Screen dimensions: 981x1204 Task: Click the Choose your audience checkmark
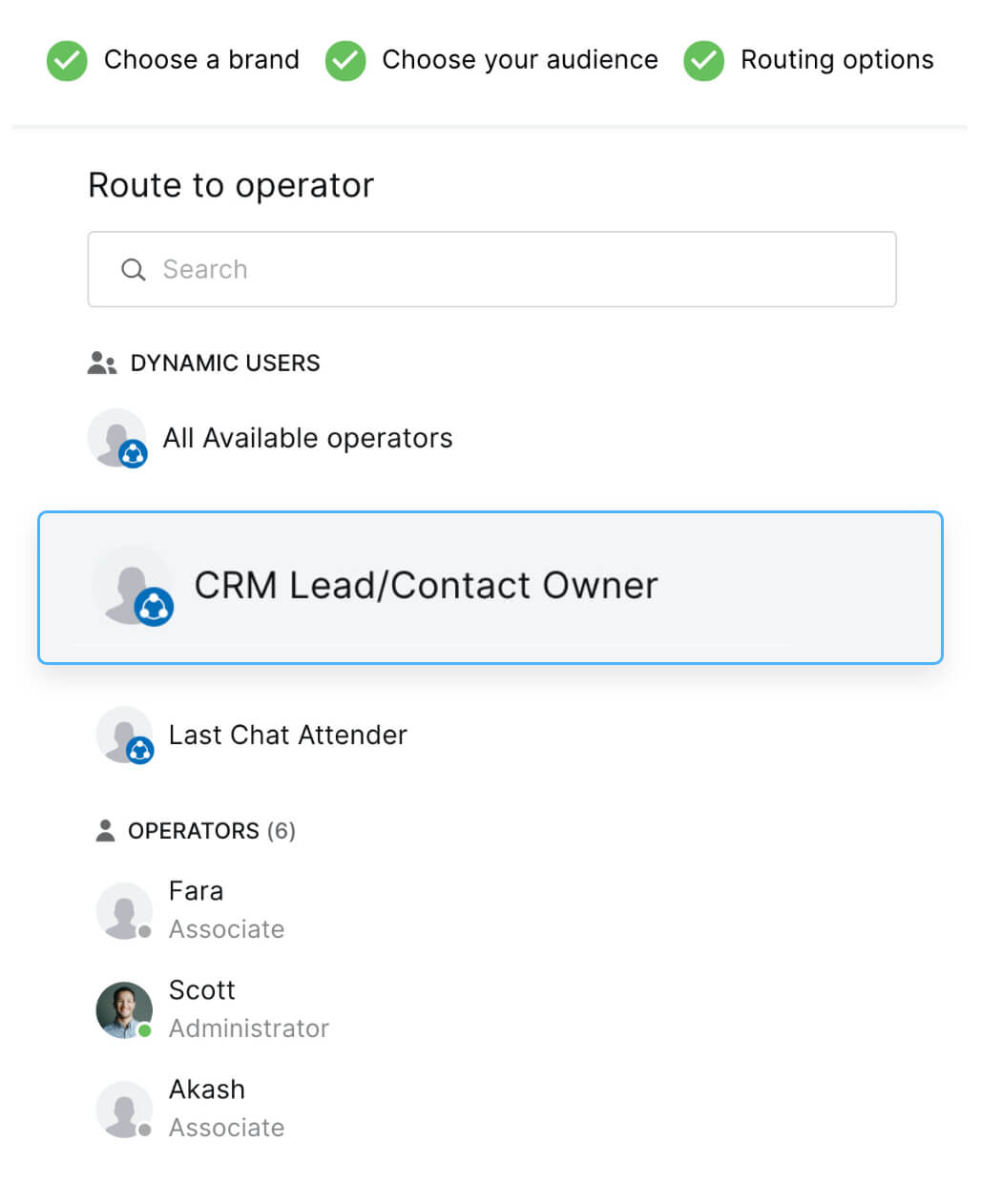pos(345,61)
